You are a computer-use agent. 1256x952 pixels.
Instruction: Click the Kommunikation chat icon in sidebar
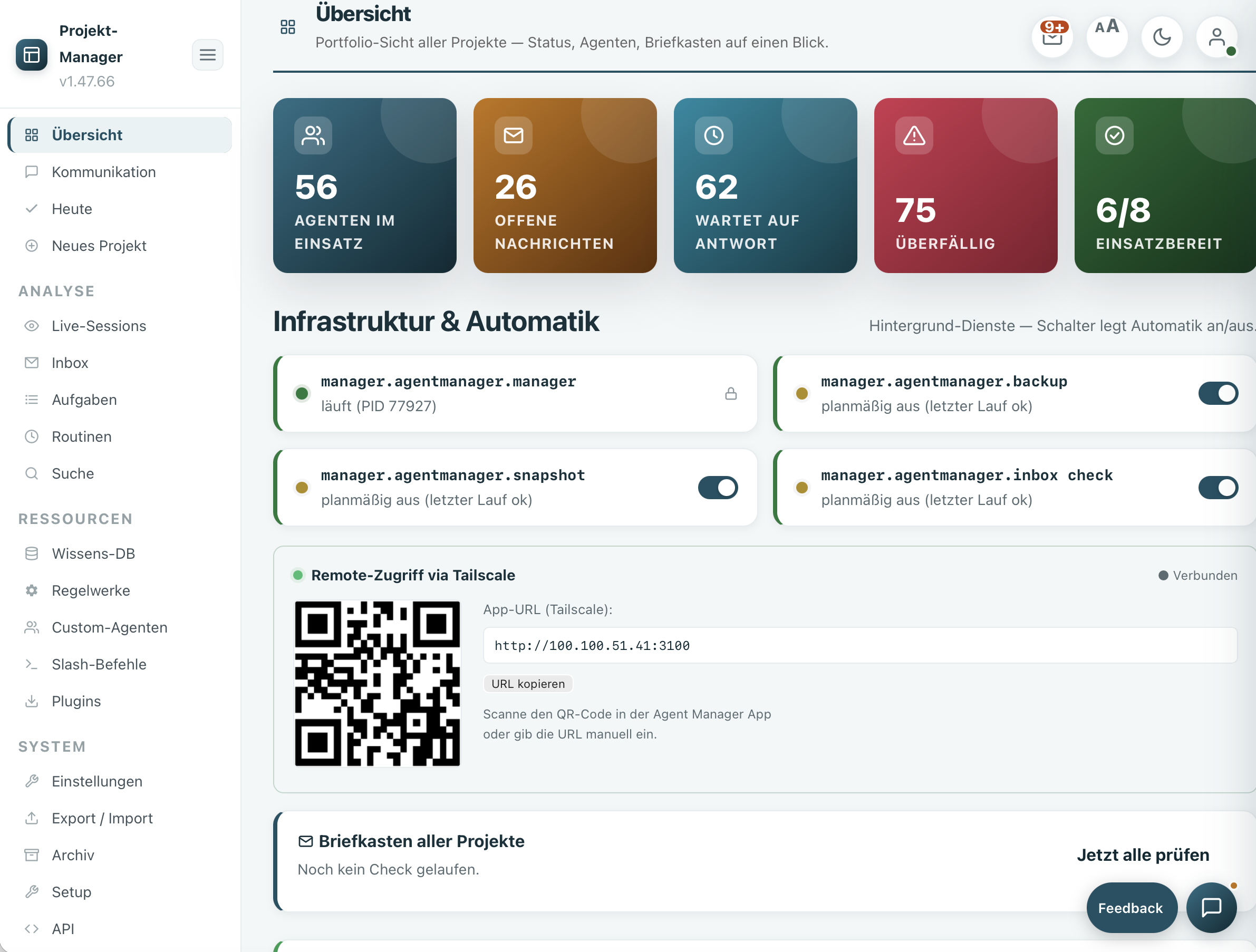32,172
